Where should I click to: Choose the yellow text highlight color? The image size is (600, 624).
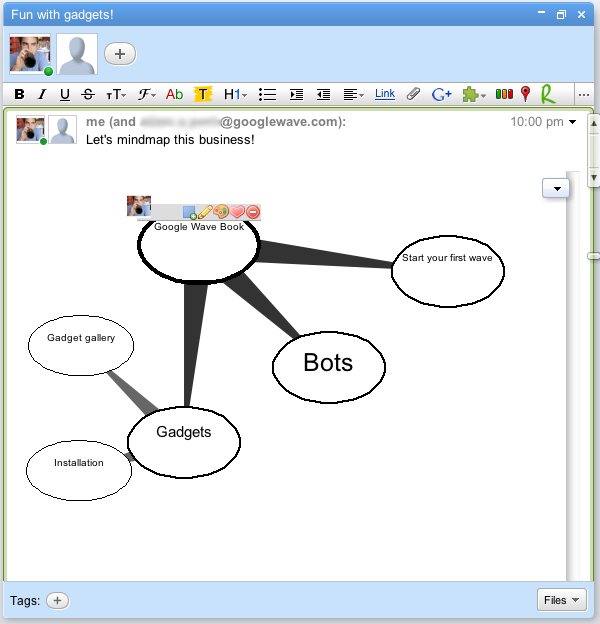(203, 94)
